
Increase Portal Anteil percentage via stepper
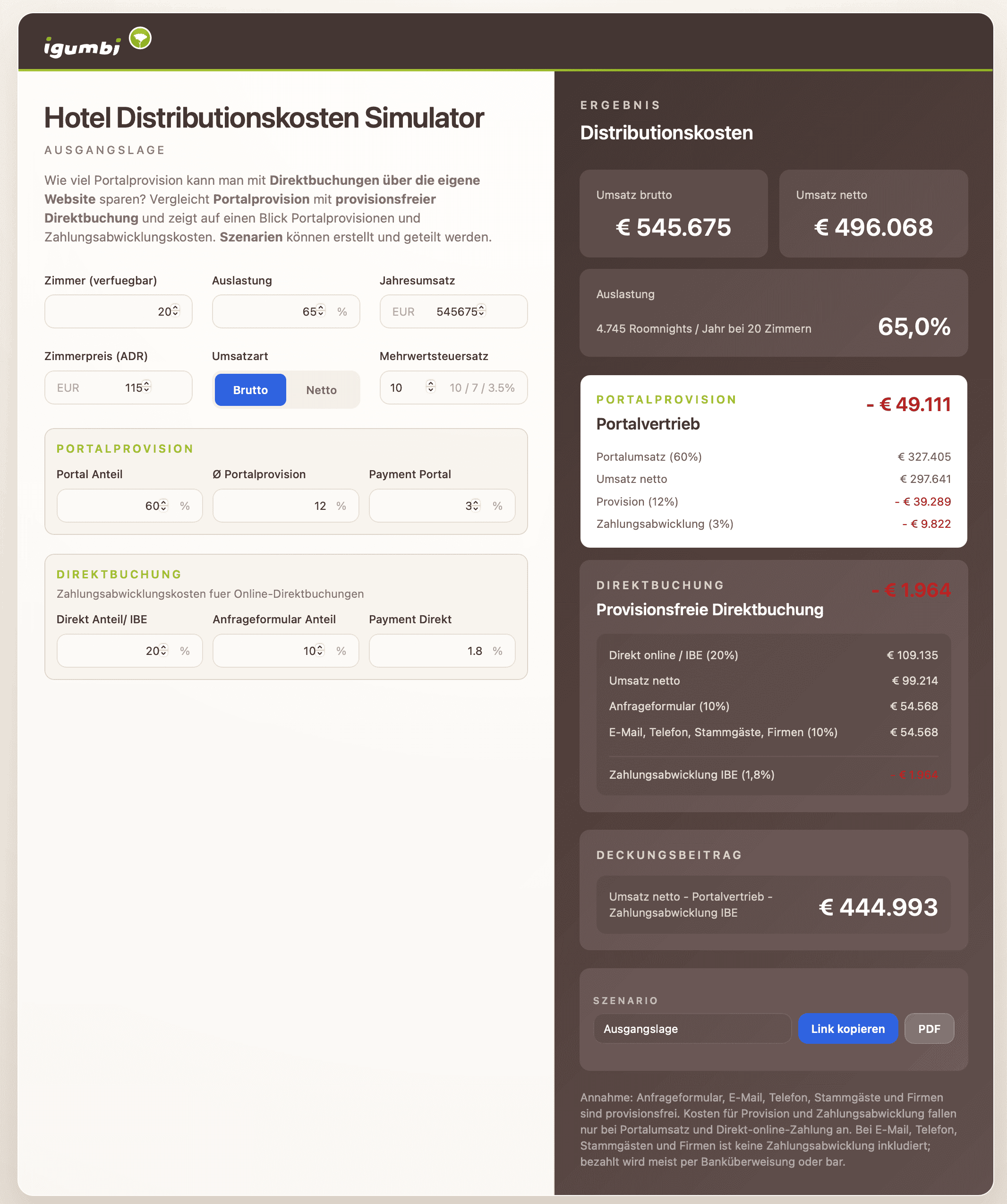coord(164,502)
